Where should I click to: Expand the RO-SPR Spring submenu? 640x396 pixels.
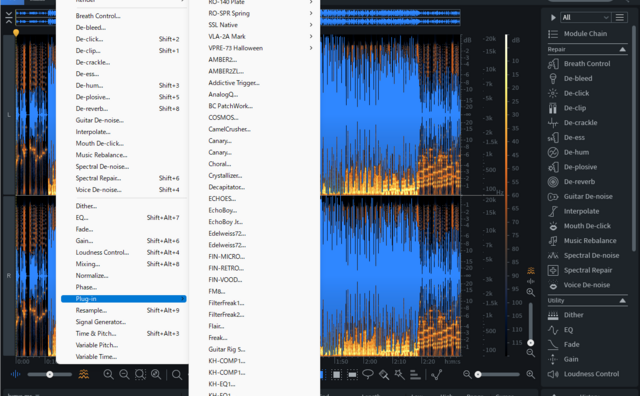coord(260,13)
